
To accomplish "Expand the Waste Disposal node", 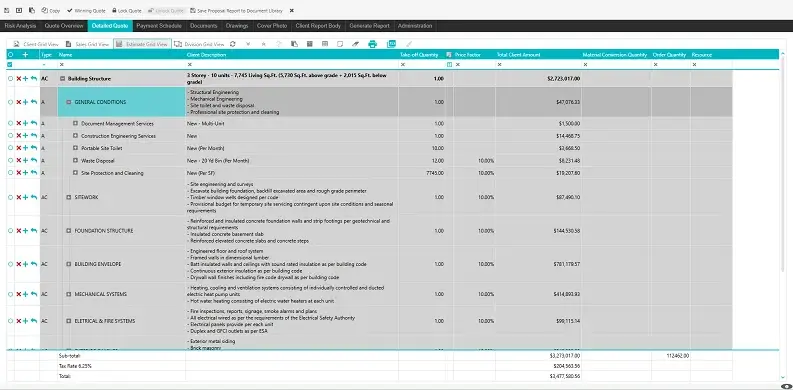I will coord(75,160).
